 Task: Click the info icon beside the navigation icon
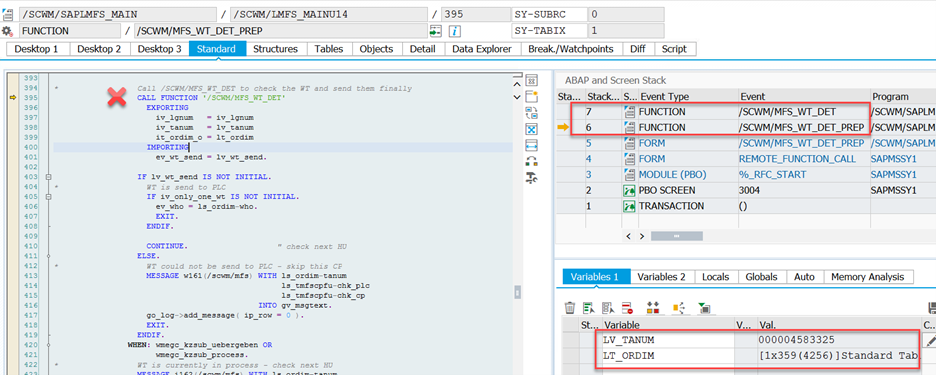455,31
